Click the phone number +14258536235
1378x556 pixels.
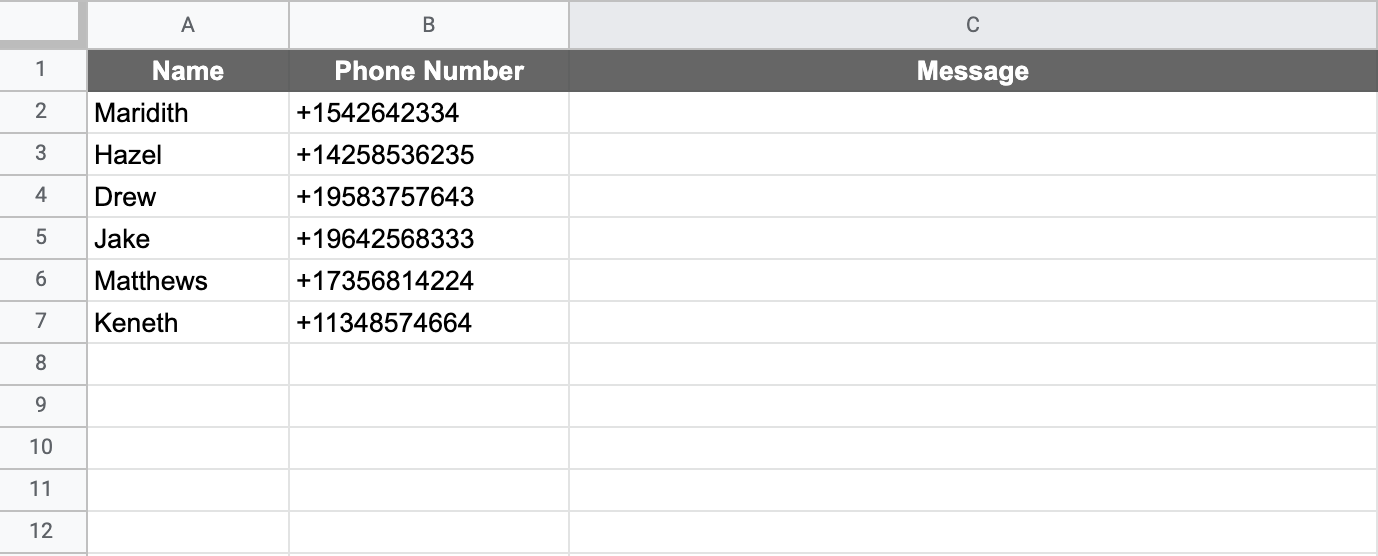point(429,155)
